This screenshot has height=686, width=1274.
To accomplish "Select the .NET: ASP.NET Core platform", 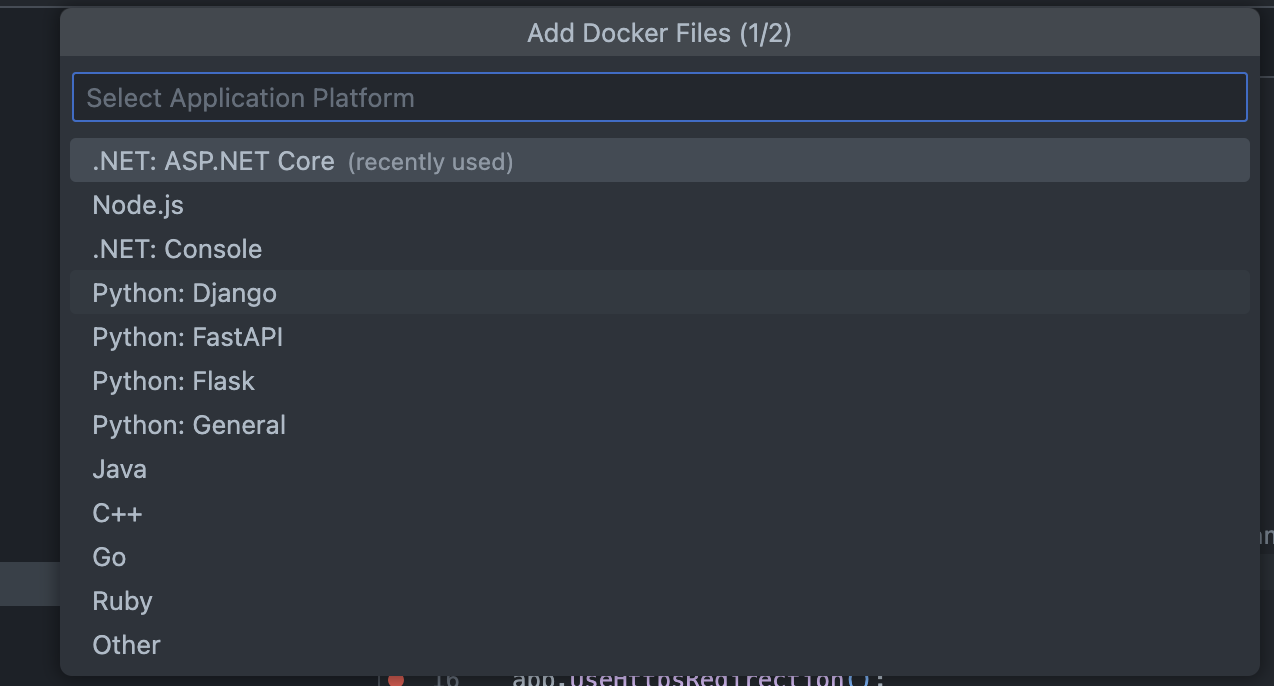I will click(x=213, y=160).
